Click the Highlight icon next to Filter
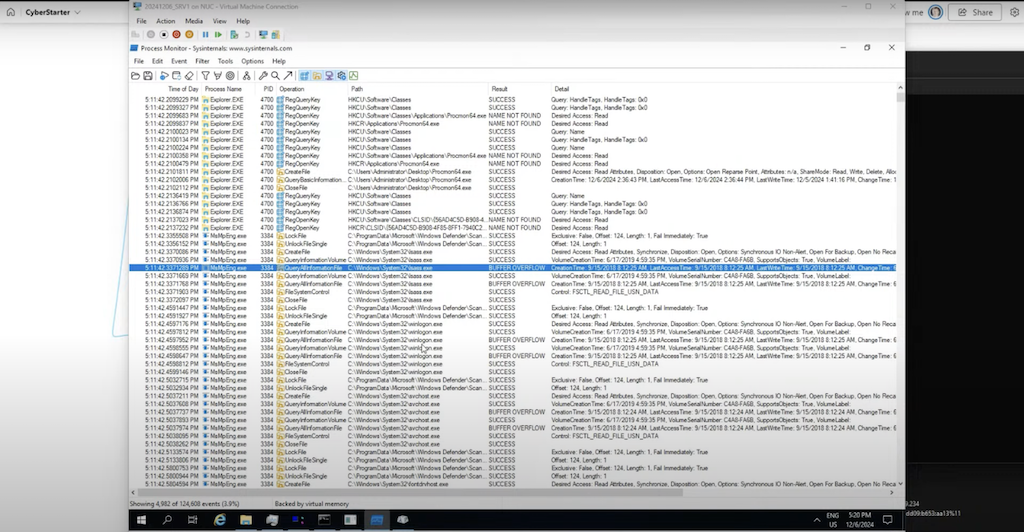Image resolution: width=1024 pixels, height=532 pixels. [217, 75]
